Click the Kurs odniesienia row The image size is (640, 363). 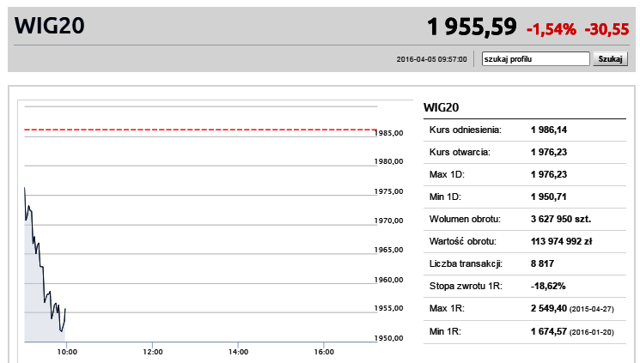coord(524,130)
